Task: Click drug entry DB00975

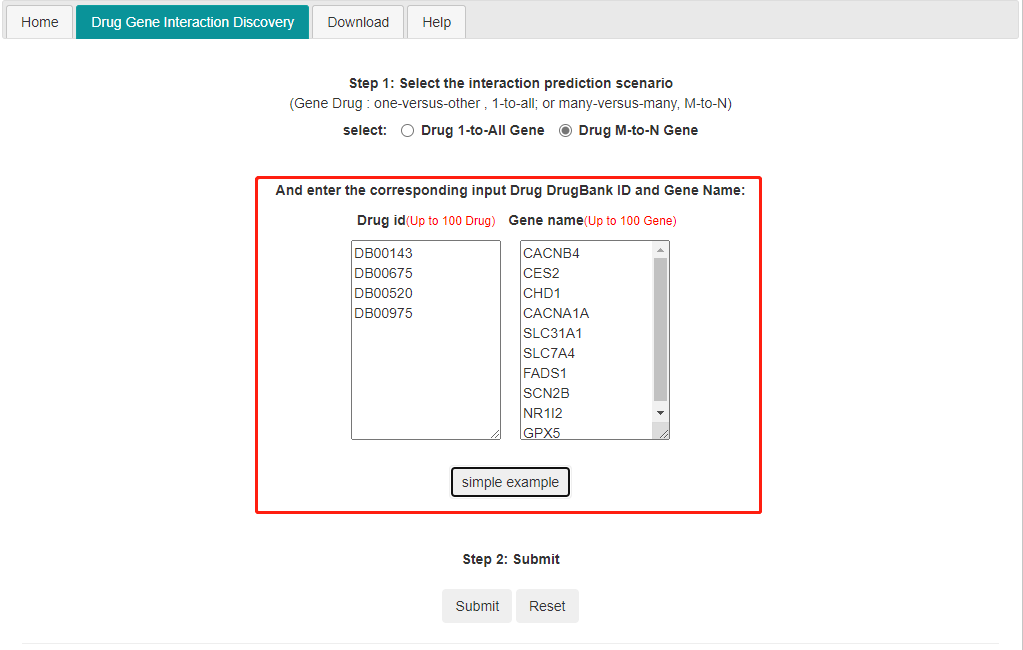Action: pos(384,313)
